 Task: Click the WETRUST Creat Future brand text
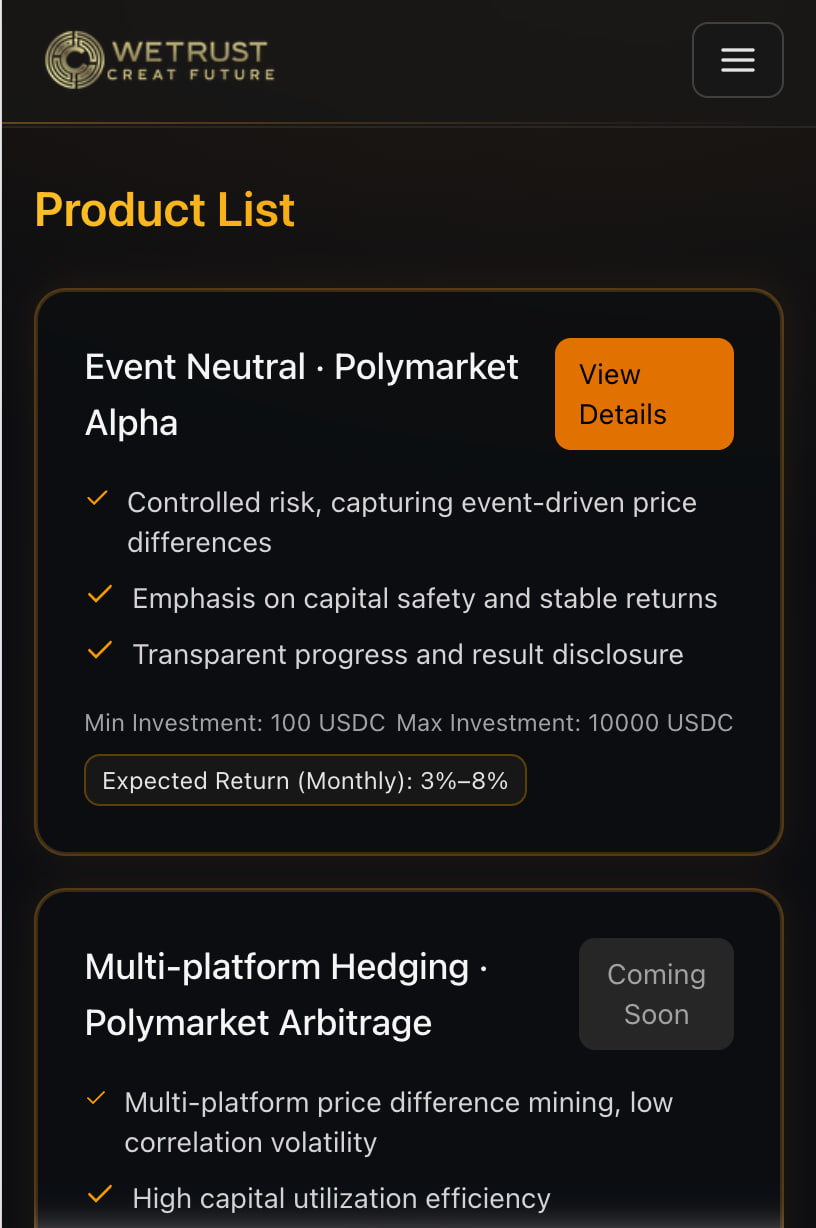[x=191, y=59]
